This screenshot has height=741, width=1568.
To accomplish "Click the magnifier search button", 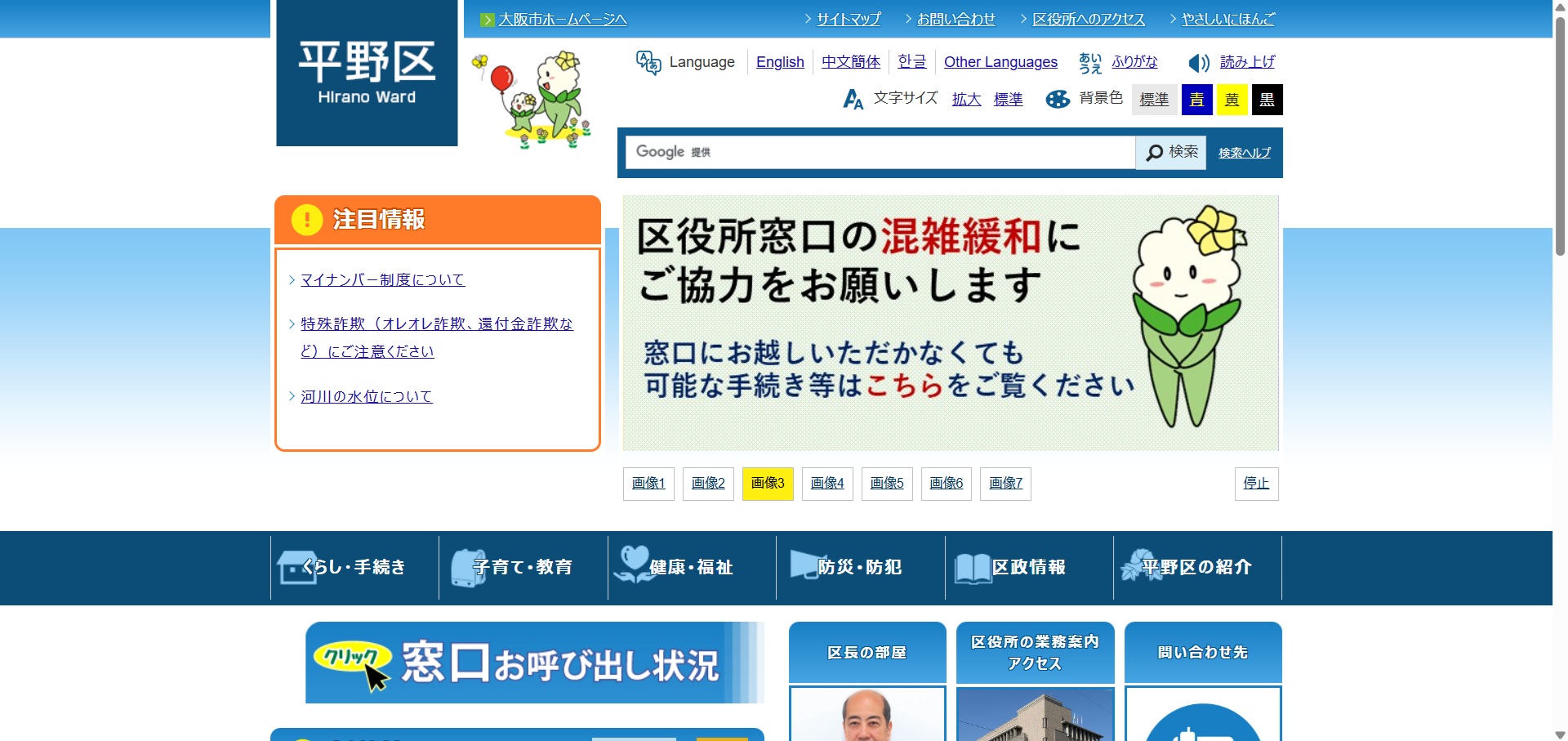I will tap(1171, 152).
